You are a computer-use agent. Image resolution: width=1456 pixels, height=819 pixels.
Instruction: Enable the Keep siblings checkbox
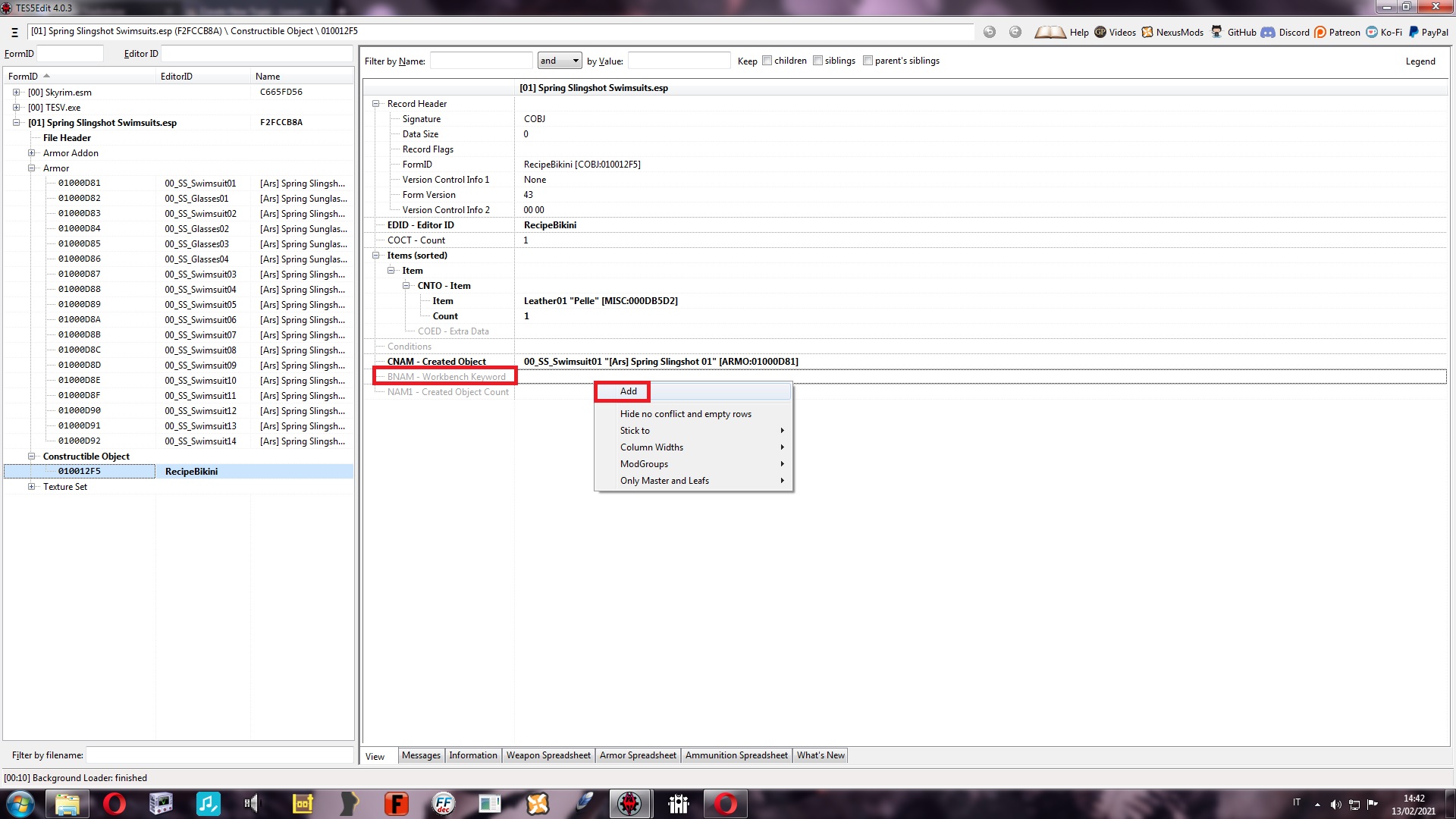pyautogui.click(x=817, y=61)
